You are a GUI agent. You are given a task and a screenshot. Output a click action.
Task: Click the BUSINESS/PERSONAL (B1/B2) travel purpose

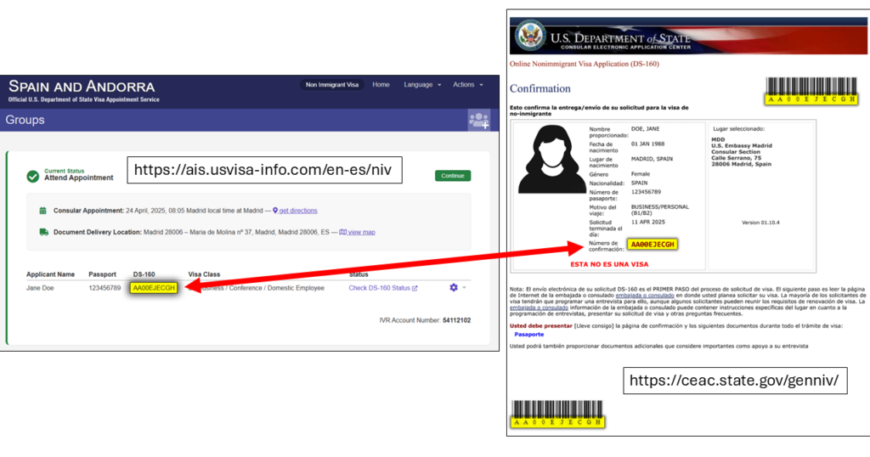660,210
